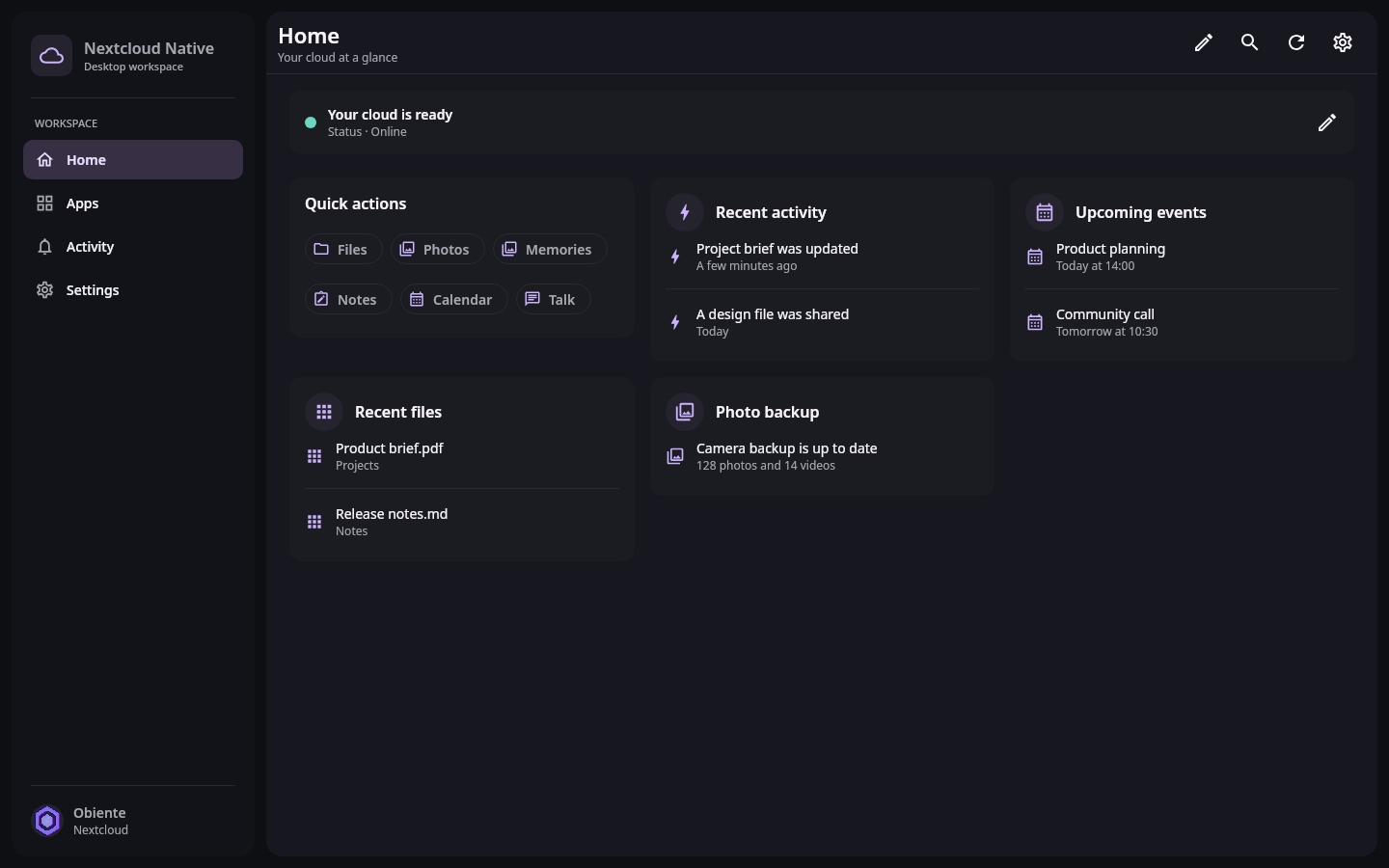Click calendar icon beside Community call
Viewport: 1389px width, 868px height.
1035,322
